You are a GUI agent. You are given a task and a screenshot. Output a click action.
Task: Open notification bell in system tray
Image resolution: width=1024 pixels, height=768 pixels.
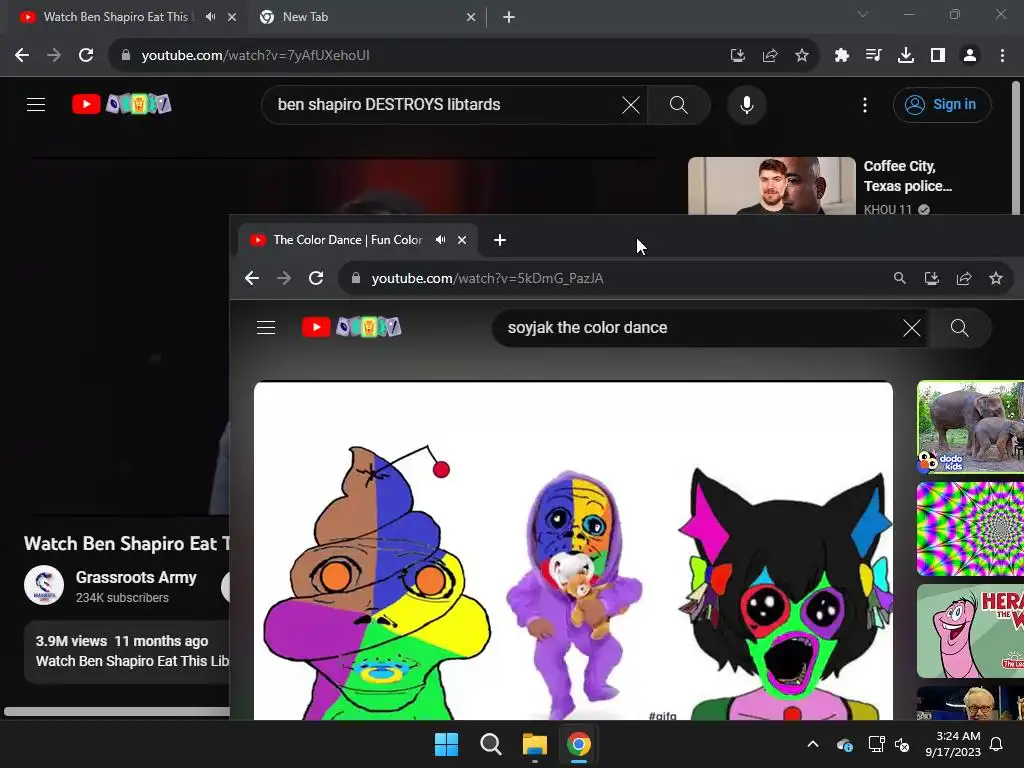coord(997,744)
